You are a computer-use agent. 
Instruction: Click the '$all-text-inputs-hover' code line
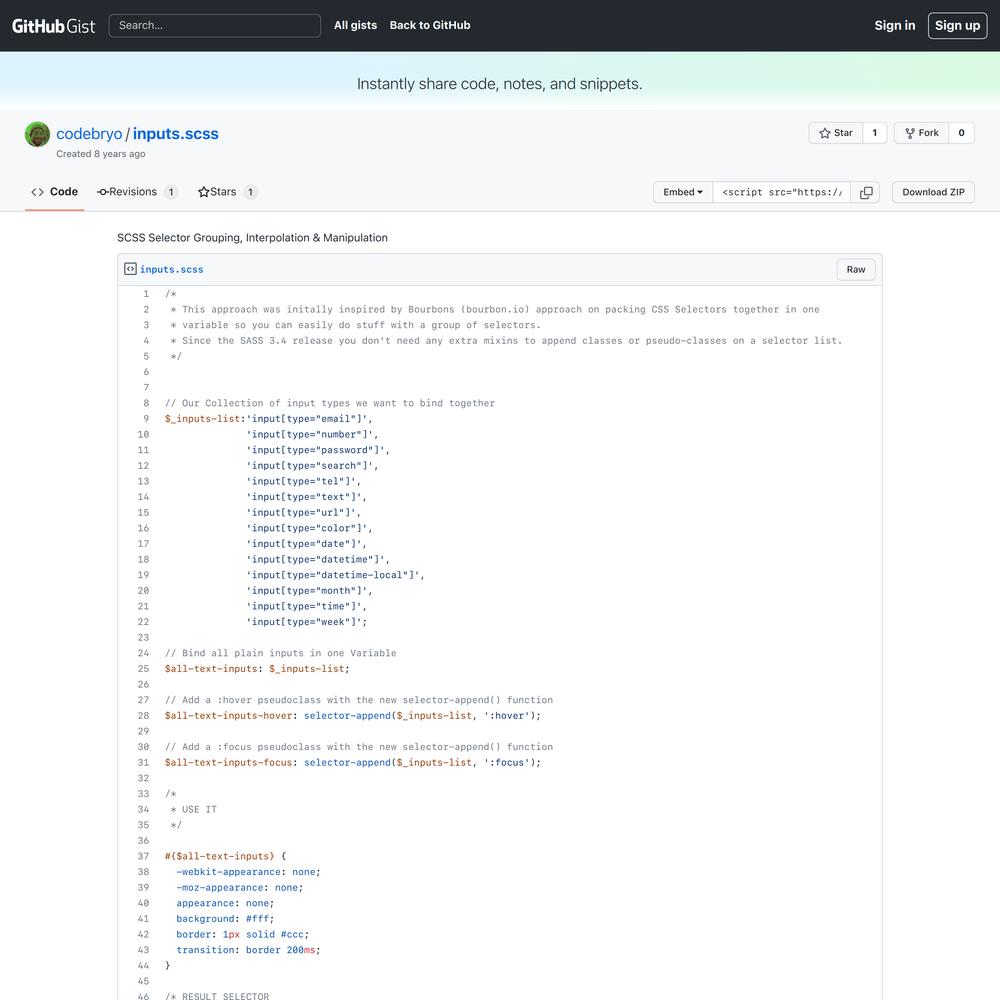(x=353, y=716)
